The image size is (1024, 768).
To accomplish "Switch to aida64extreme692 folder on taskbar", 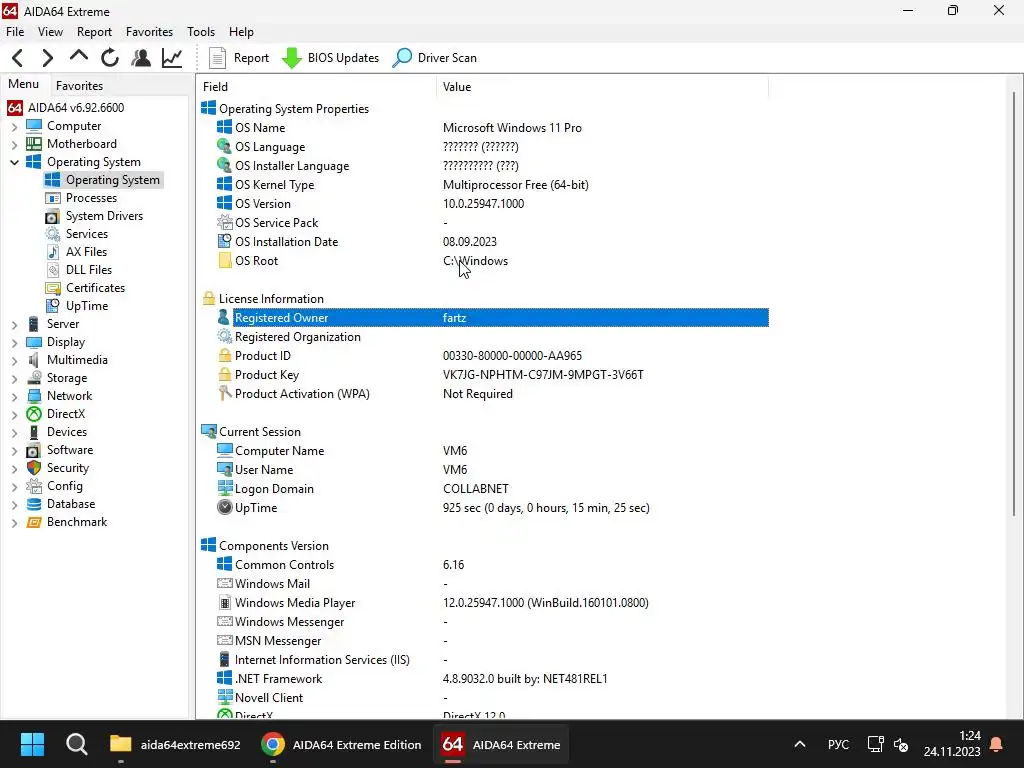I will click(x=175, y=744).
